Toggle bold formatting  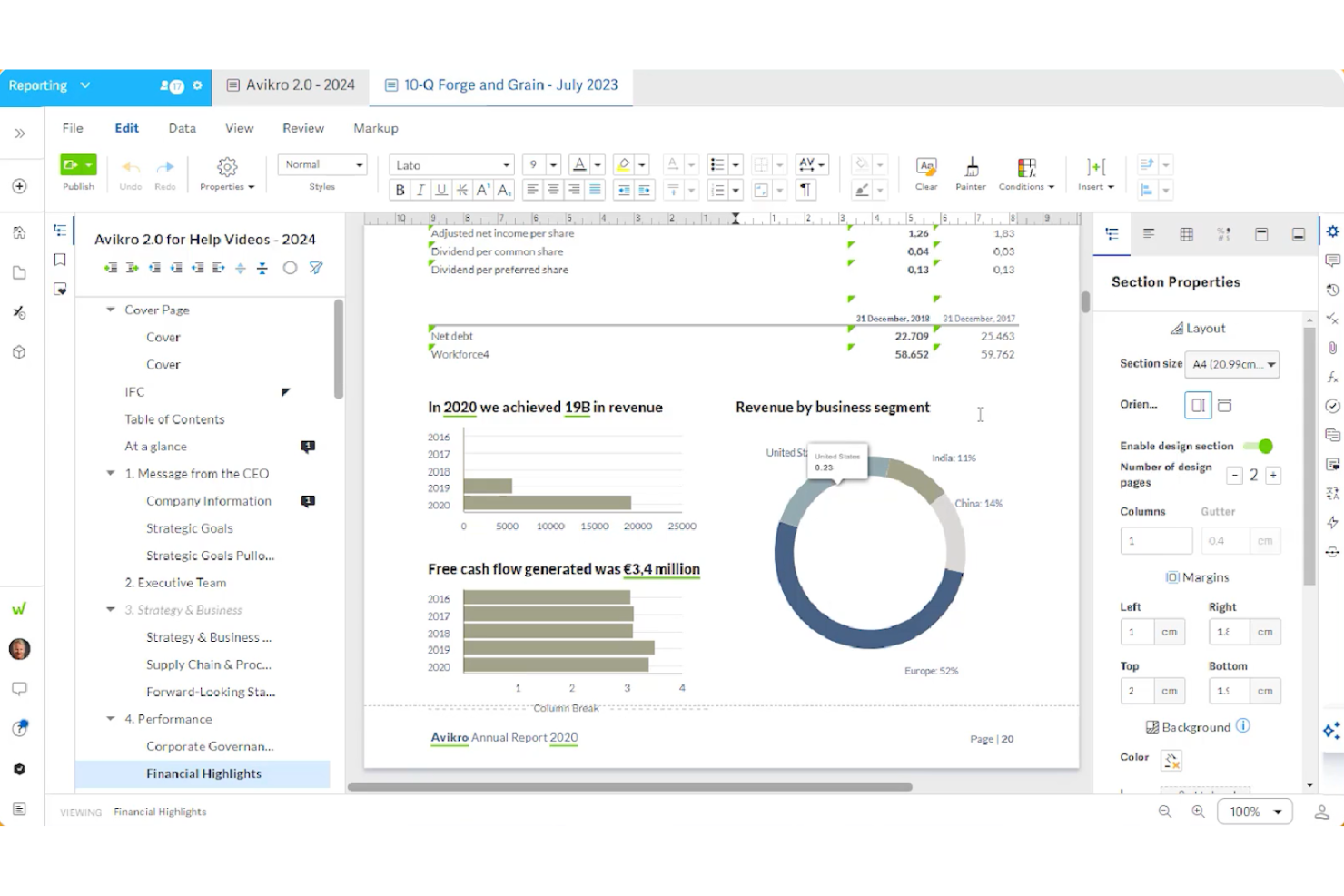click(x=400, y=190)
